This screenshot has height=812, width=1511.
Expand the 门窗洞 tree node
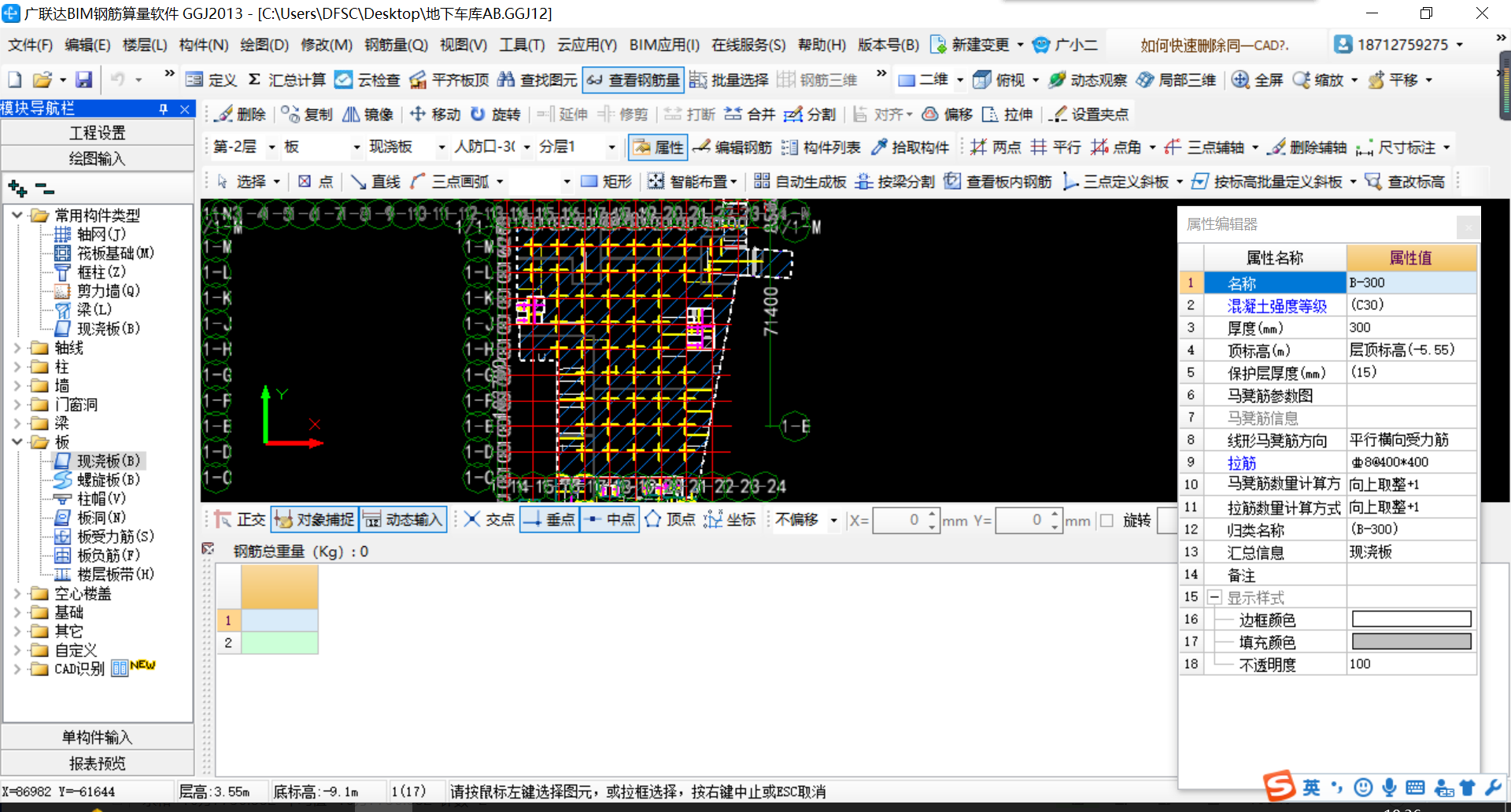[x=17, y=404]
